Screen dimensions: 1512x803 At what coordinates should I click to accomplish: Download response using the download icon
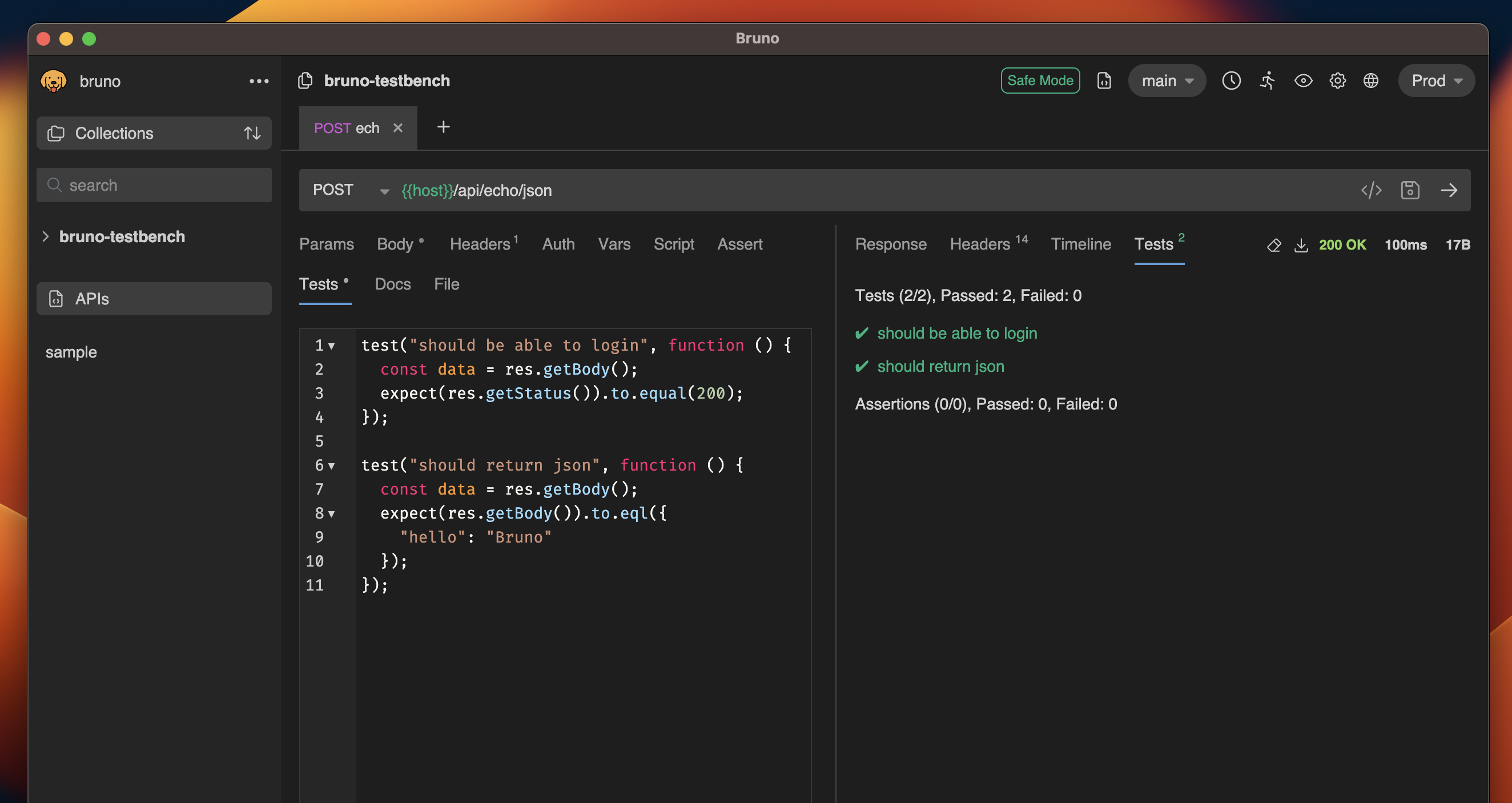pos(1301,245)
